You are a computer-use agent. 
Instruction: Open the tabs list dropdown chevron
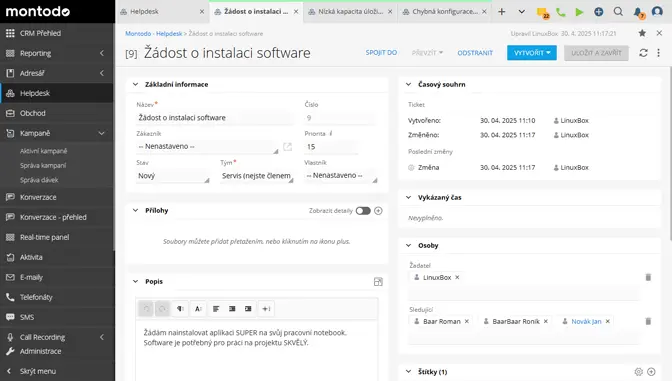[521, 12]
